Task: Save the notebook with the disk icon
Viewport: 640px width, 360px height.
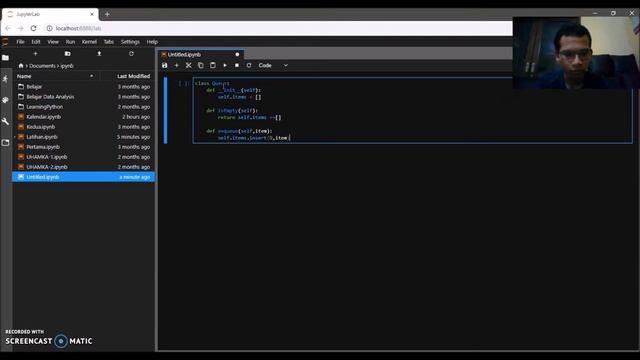Action: tap(164, 65)
